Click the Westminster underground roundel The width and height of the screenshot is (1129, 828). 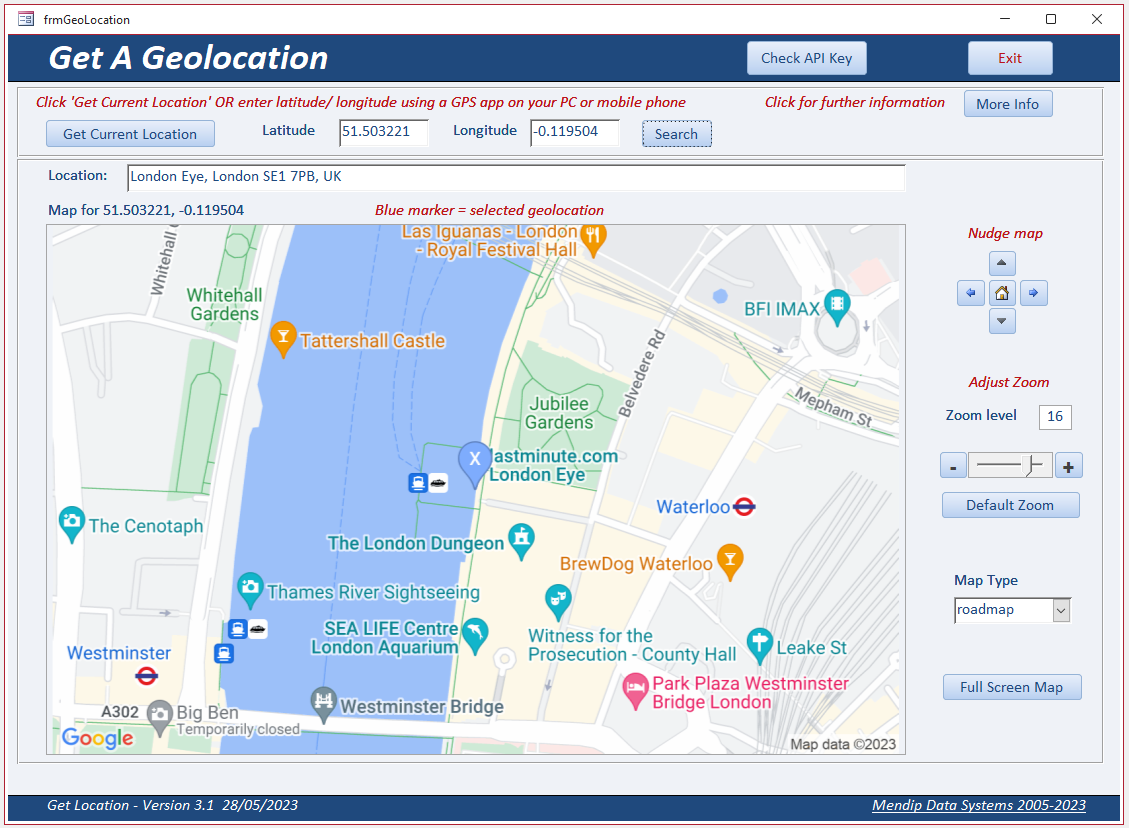[x=146, y=676]
